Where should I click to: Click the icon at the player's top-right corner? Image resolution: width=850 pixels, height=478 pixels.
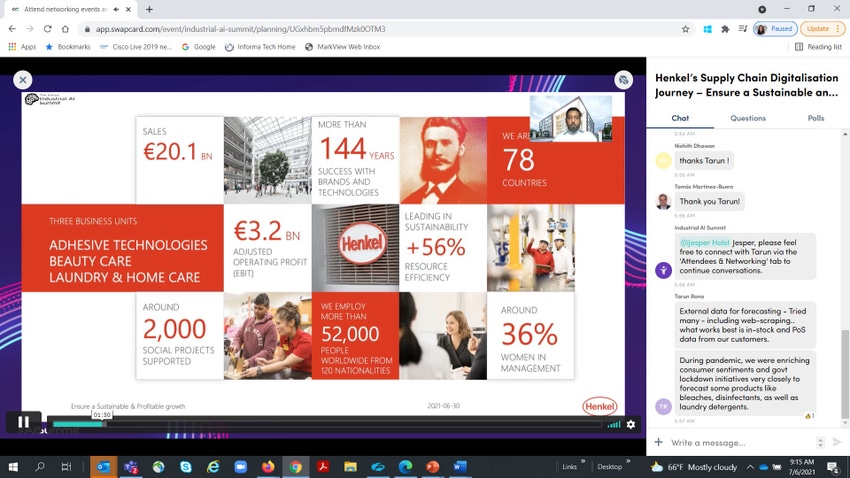point(623,80)
